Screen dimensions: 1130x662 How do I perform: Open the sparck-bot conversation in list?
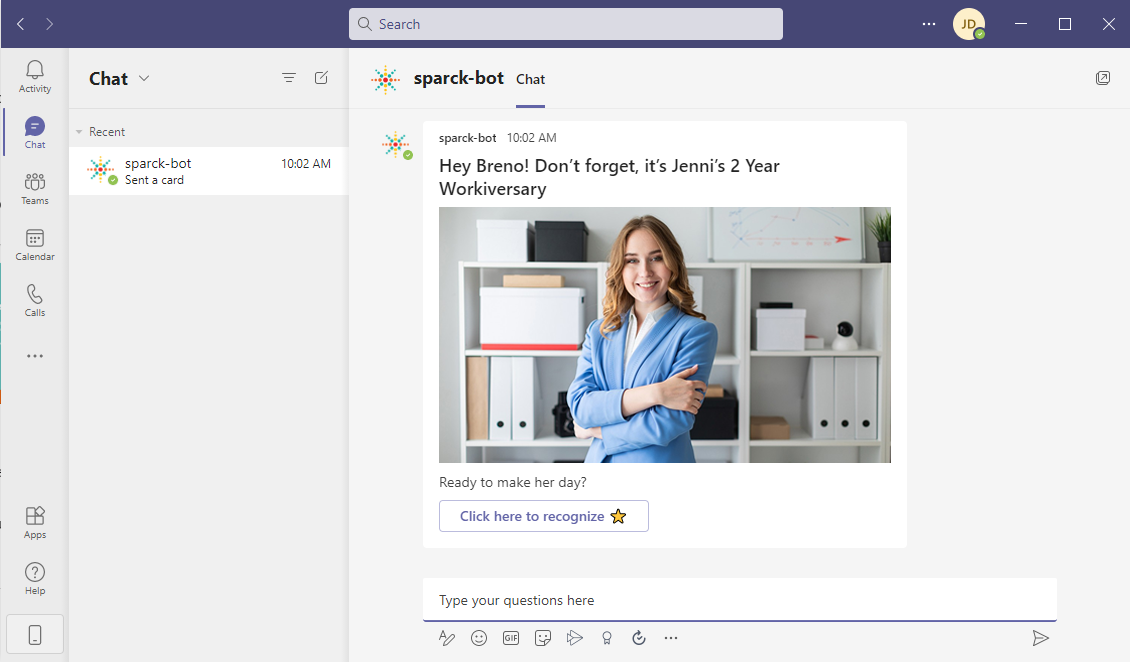[209, 171]
